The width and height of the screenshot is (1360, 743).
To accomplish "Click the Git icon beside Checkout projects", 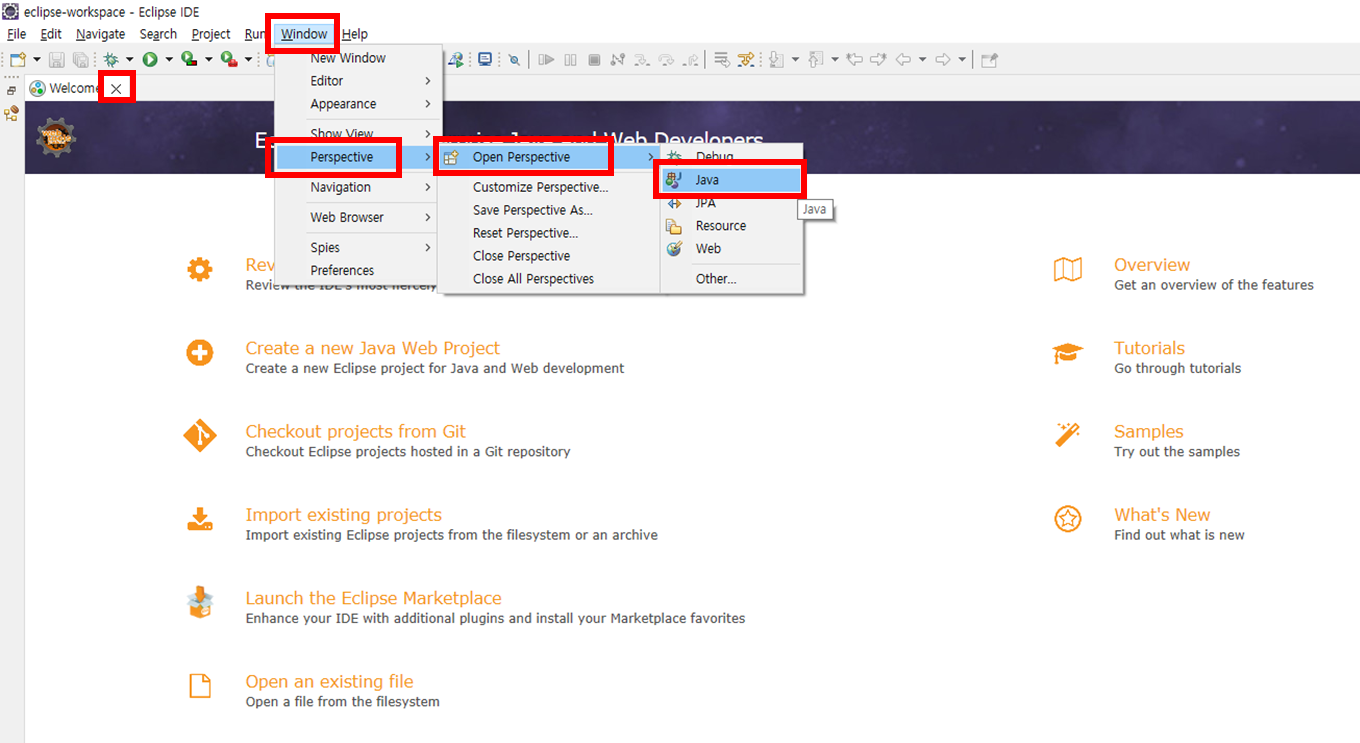I will pyautogui.click(x=200, y=436).
